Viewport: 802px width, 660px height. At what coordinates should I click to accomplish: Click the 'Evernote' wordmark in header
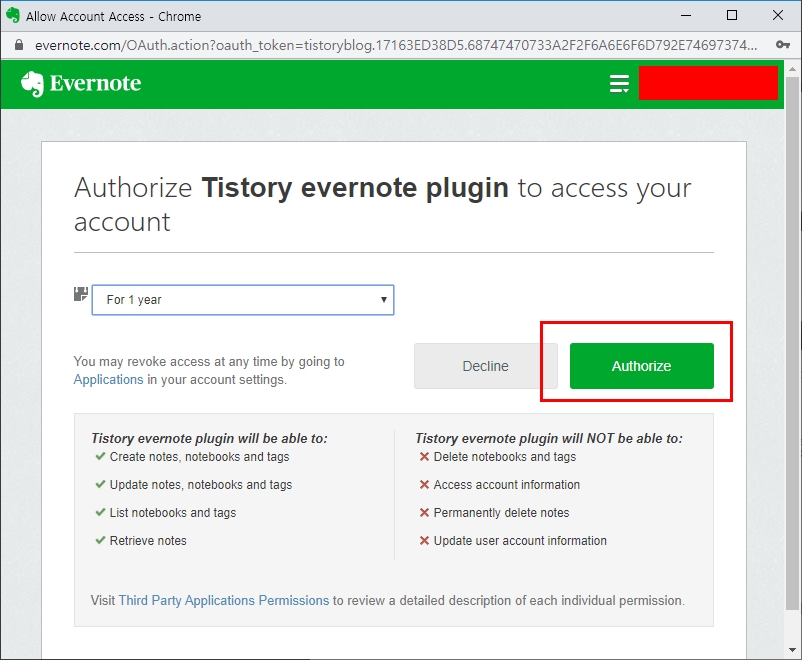tap(96, 83)
